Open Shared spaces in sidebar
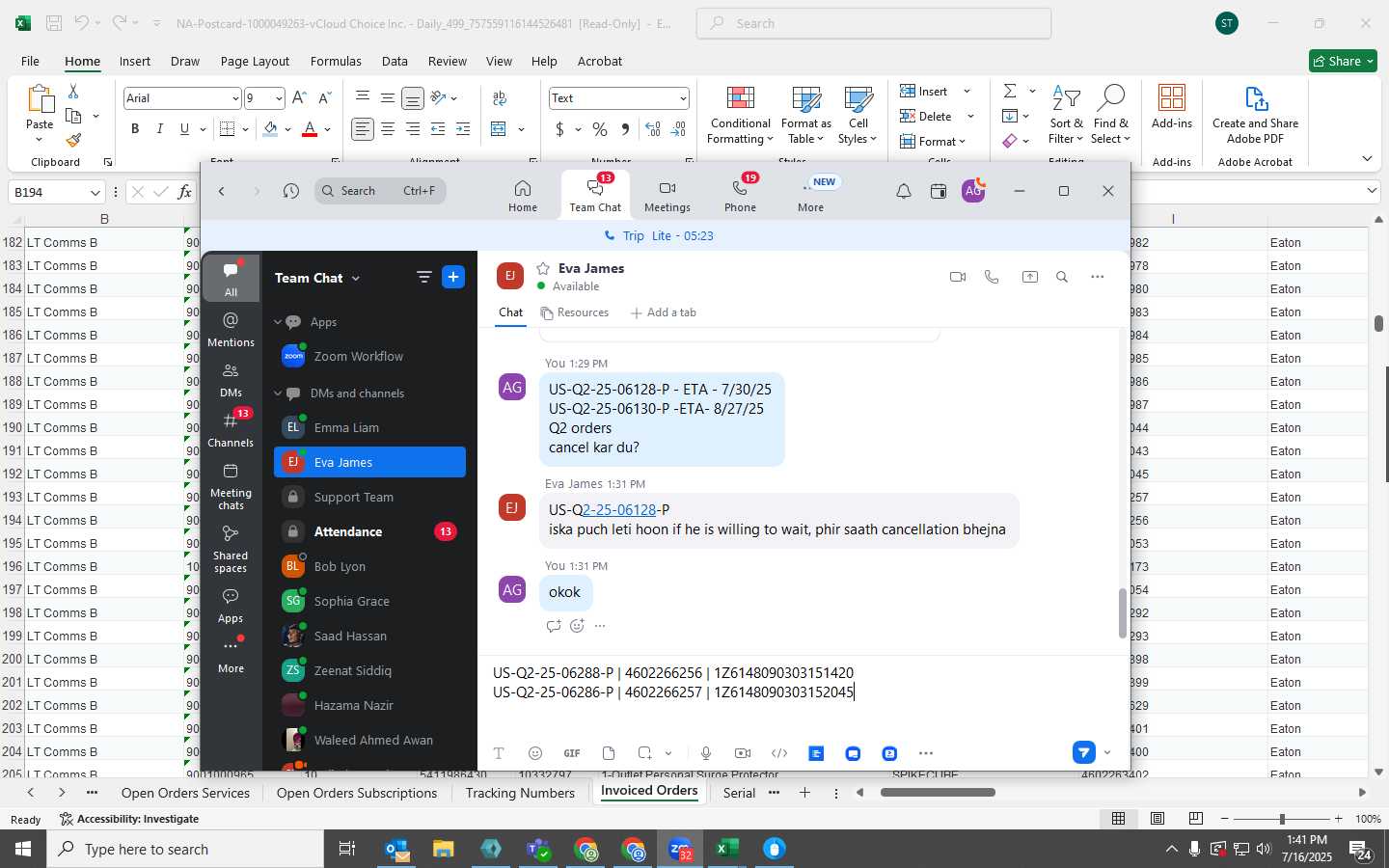 click(231, 549)
